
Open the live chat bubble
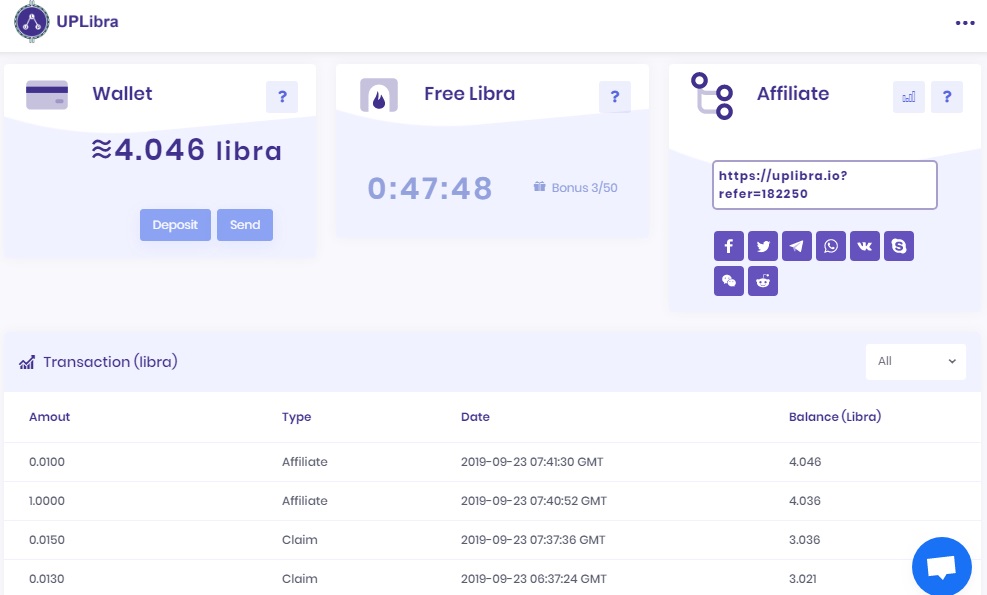[x=942, y=567]
